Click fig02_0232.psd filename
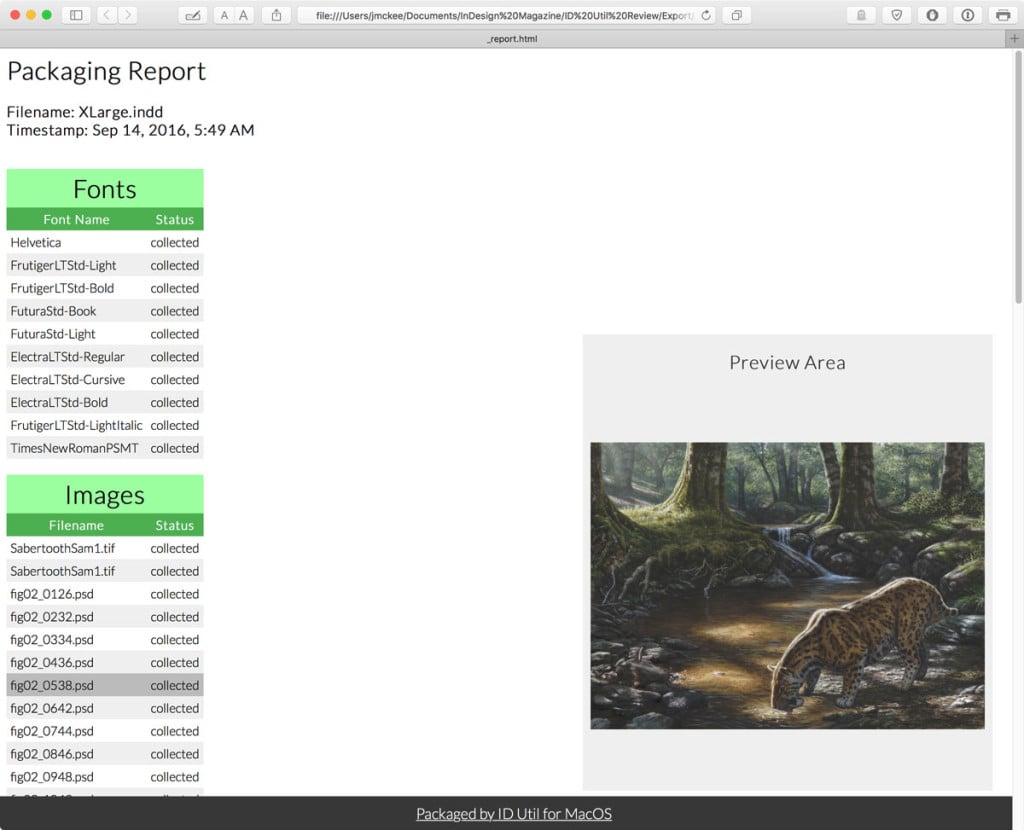The width and height of the screenshot is (1024, 830). 52,616
